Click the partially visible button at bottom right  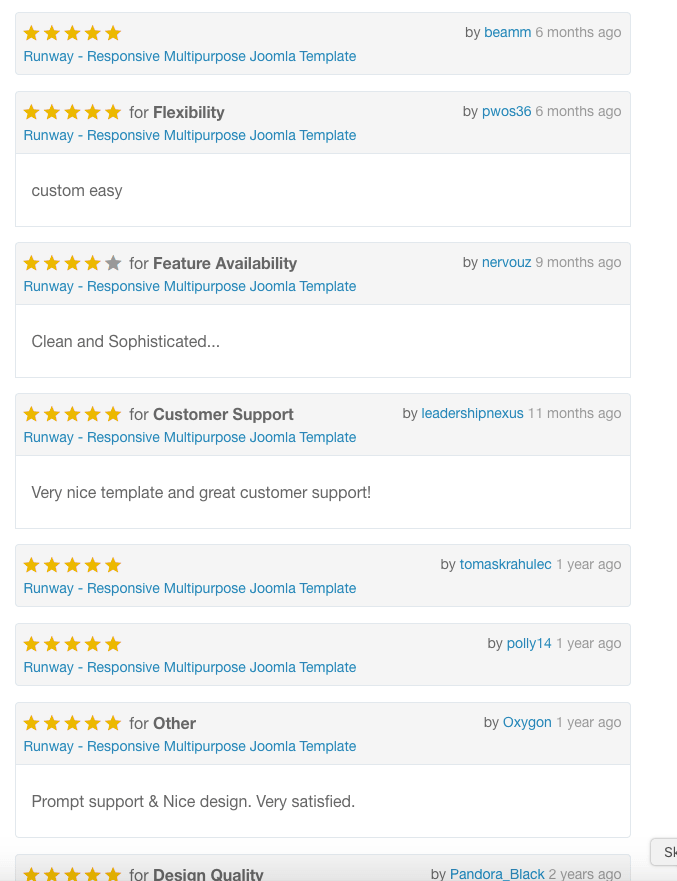[x=664, y=852]
